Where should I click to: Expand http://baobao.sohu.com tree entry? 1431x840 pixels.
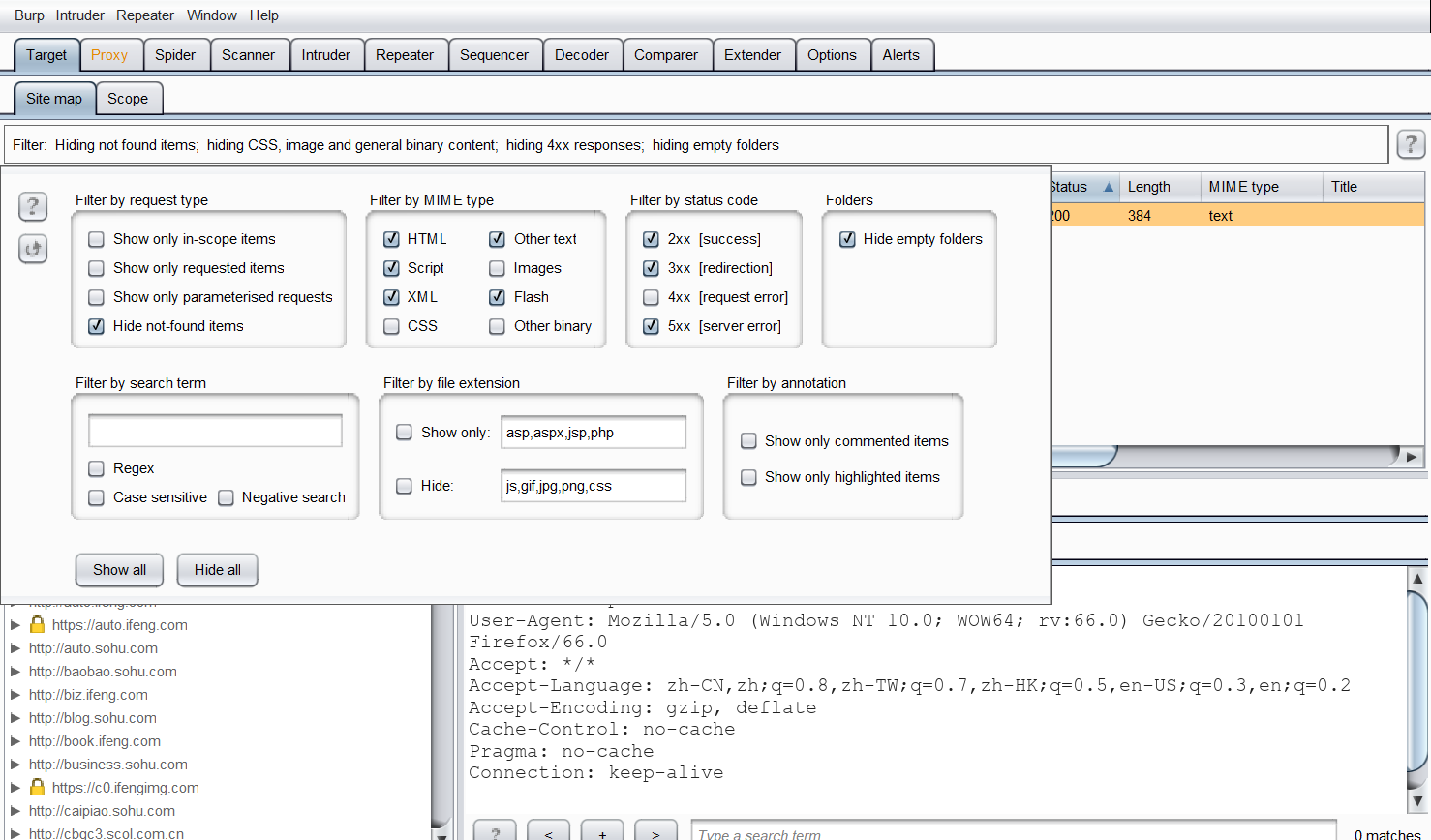(x=15, y=672)
